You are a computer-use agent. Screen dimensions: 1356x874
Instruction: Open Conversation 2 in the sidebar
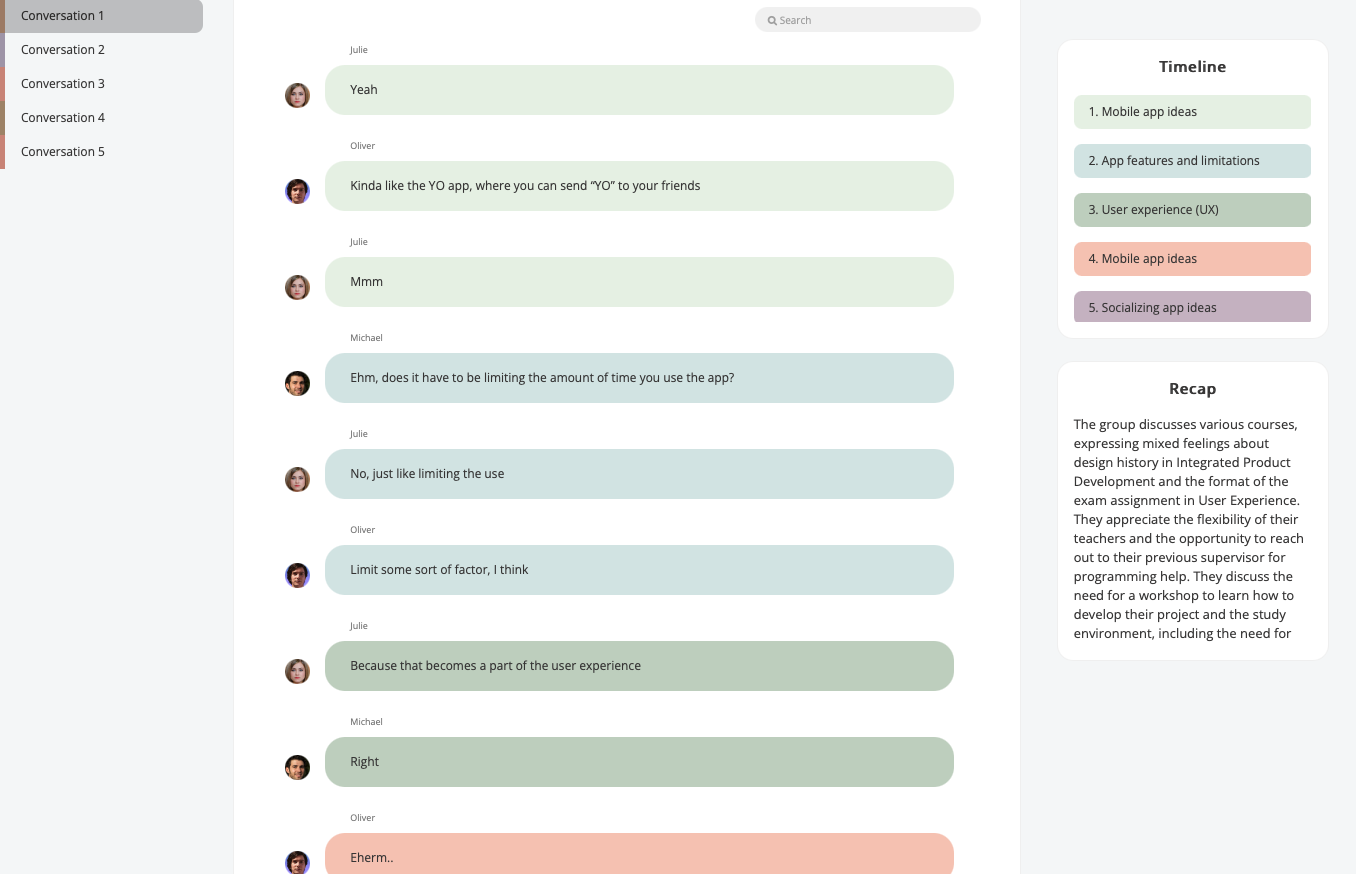63,50
